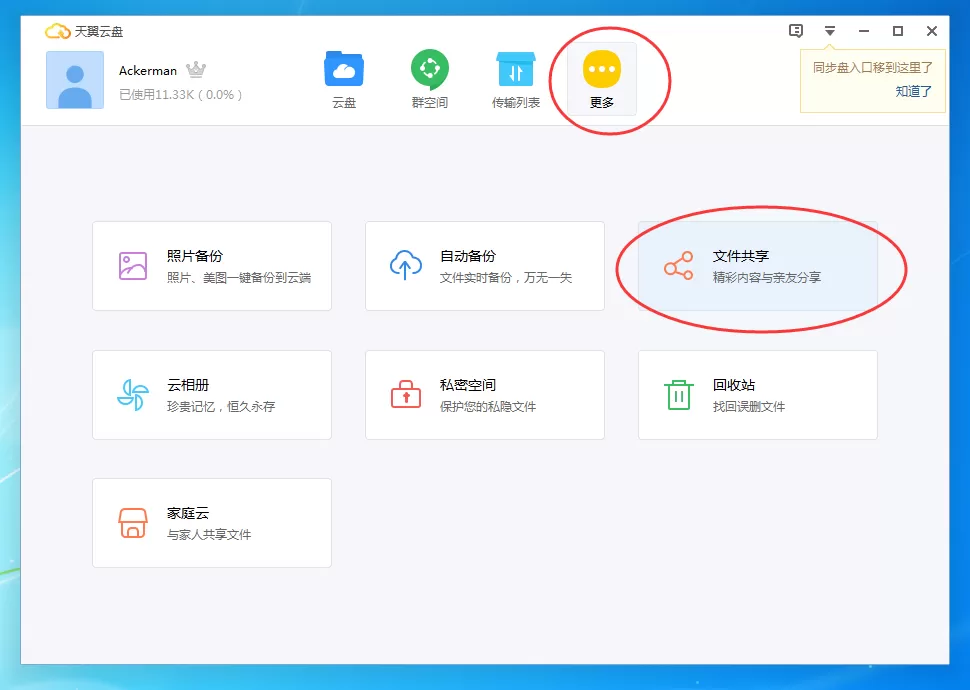
Task: Open the 云盘 cloud drive tab
Action: 344,80
